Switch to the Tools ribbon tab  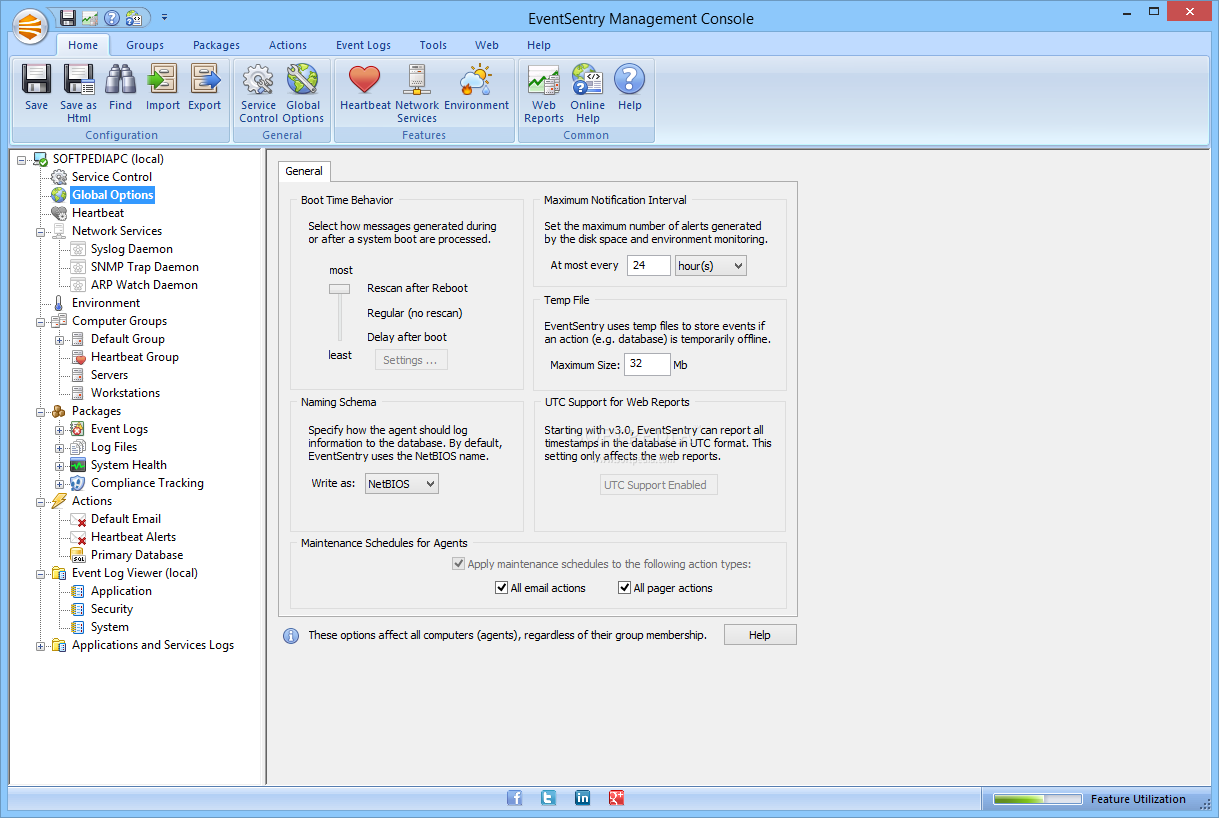point(433,45)
